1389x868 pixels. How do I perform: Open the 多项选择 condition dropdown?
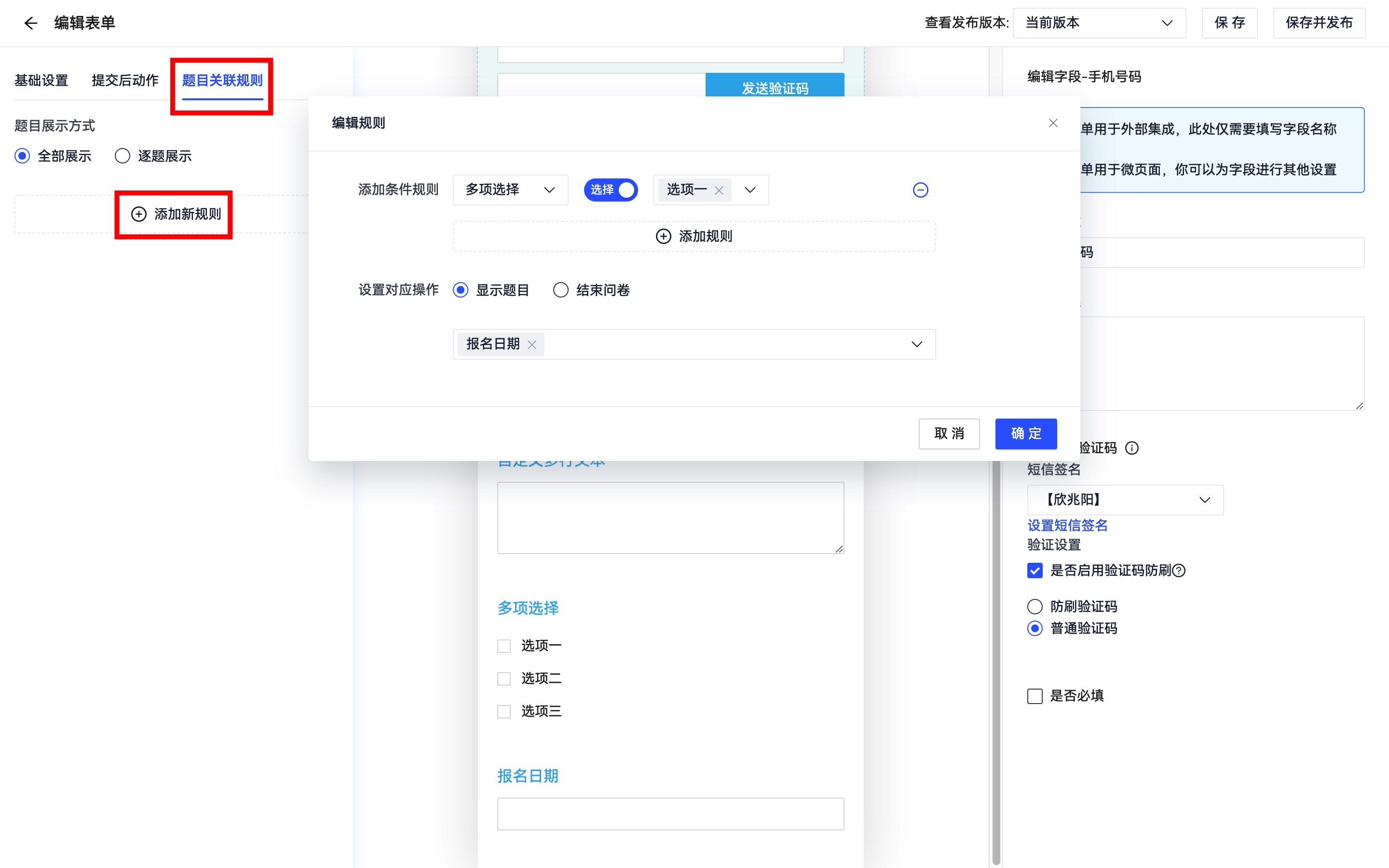(510, 190)
